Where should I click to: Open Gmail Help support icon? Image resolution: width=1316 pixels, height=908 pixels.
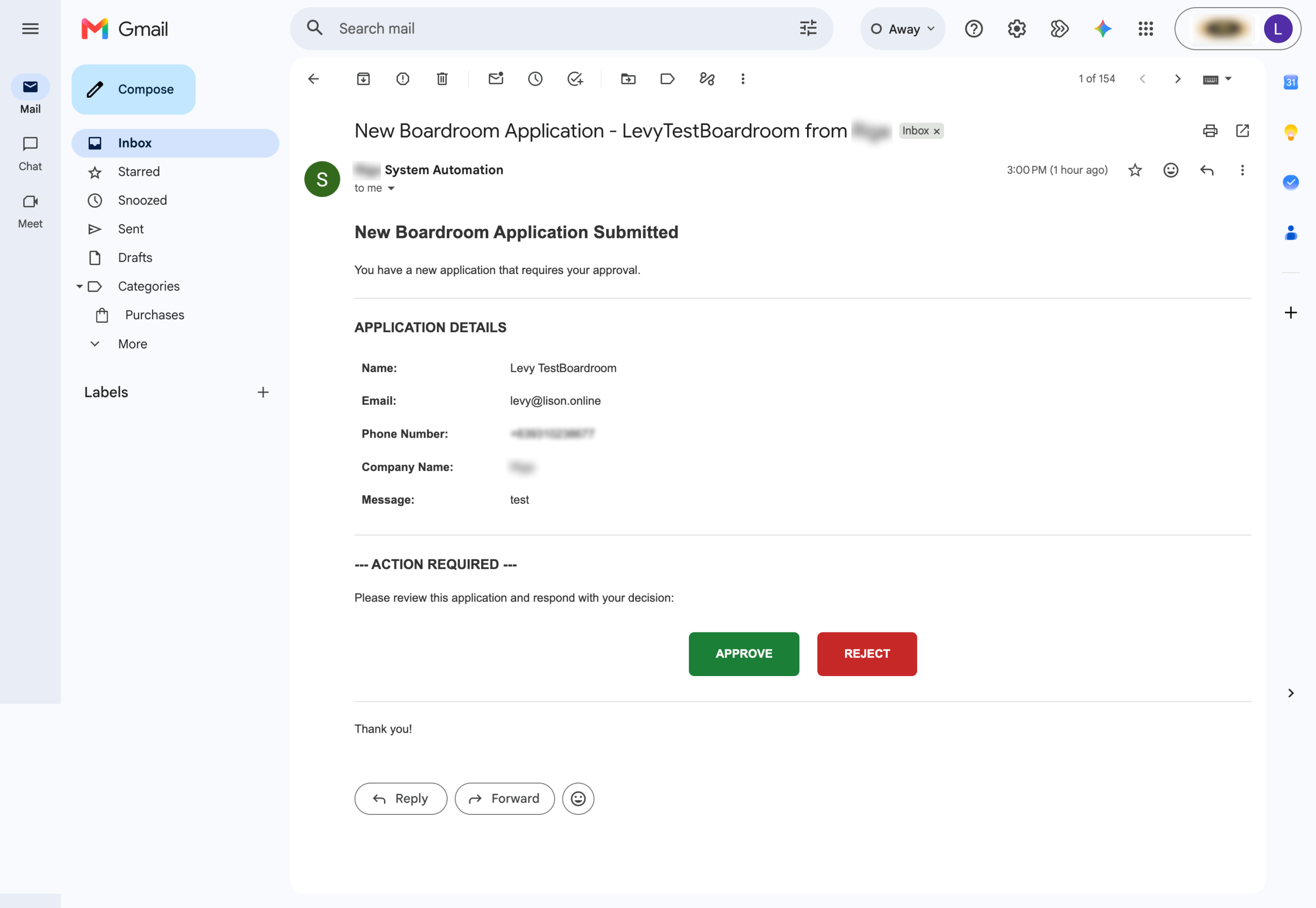coord(974,28)
